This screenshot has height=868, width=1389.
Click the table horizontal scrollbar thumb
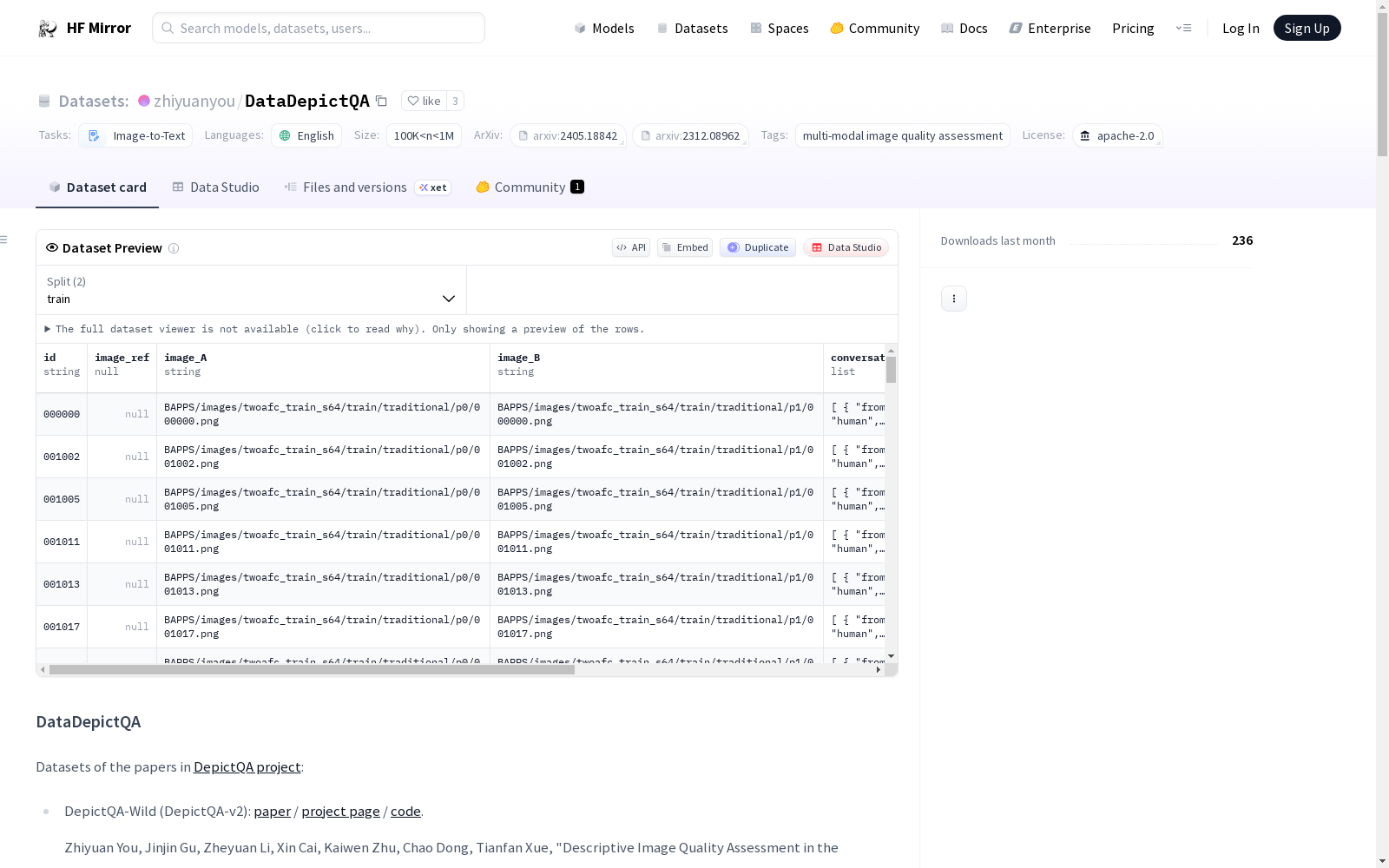312,670
